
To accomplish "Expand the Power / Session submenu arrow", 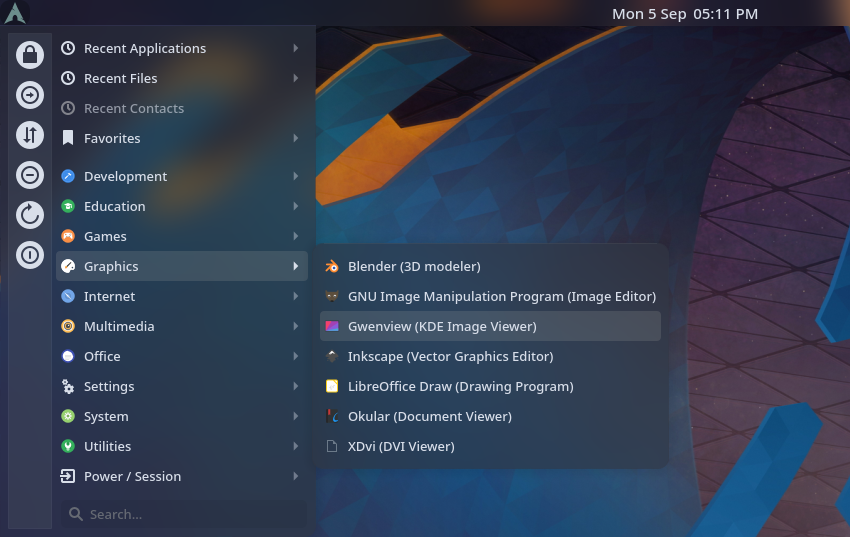I will tap(296, 476).
